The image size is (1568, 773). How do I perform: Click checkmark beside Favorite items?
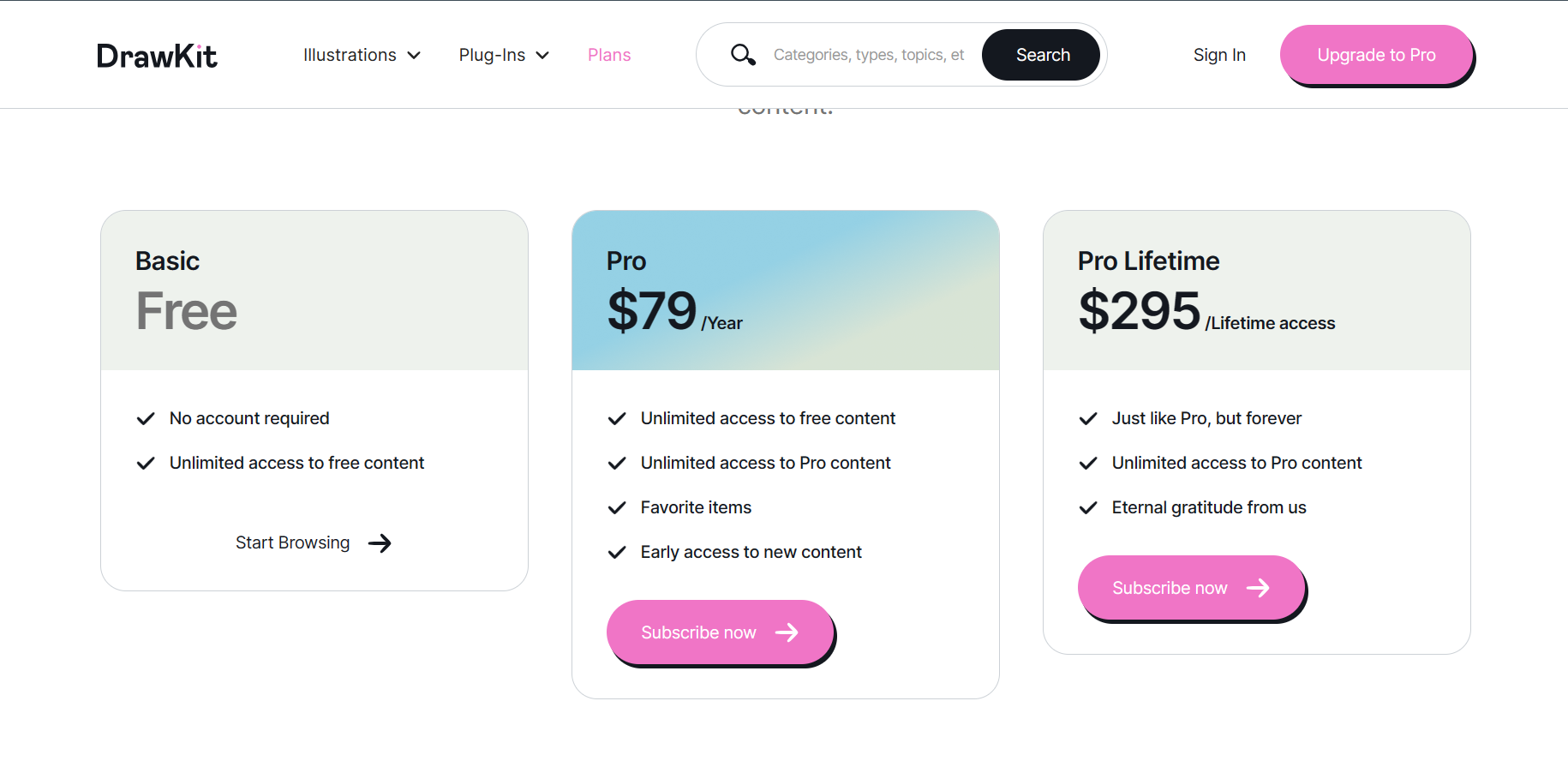[x=617, y=507]
